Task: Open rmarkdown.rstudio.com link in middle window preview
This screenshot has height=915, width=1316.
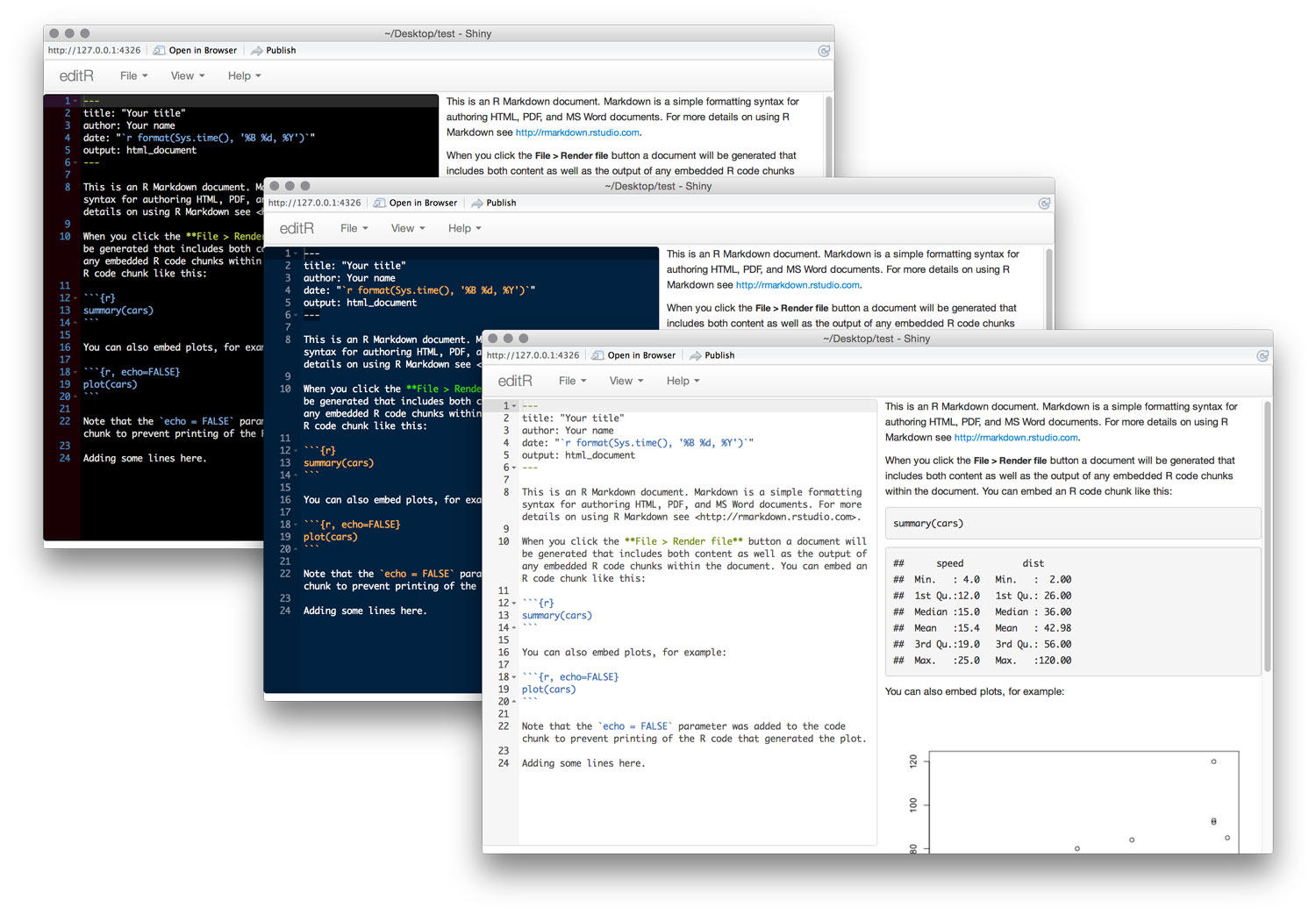Action: [x=797, y=285]
